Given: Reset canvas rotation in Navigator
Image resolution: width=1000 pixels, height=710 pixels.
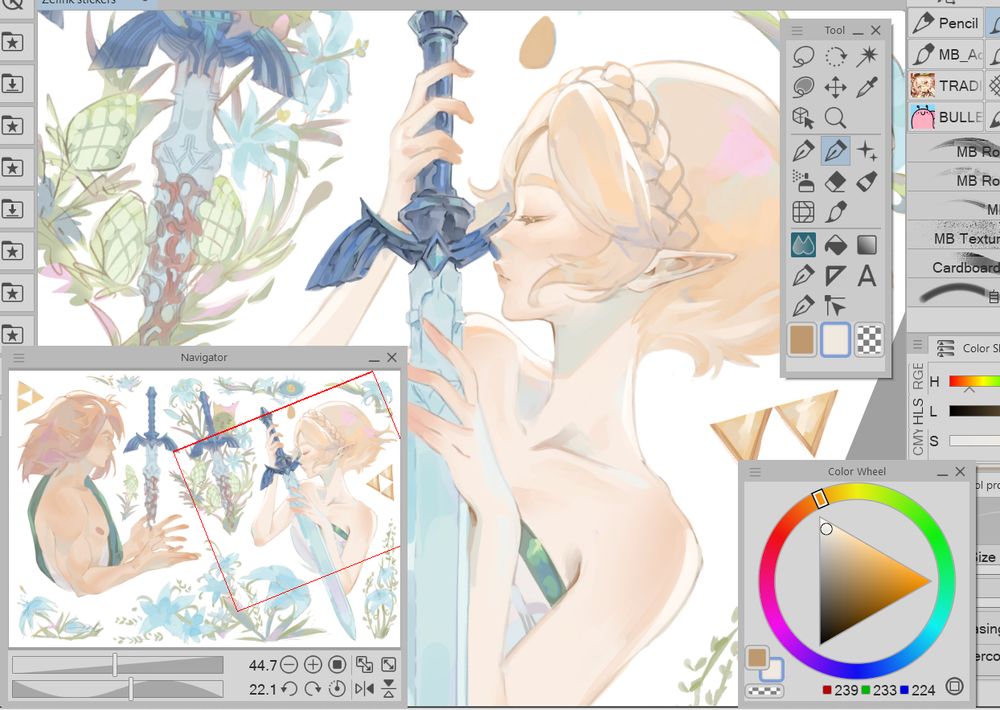Looking at the screenshot, I should (337, 689).
